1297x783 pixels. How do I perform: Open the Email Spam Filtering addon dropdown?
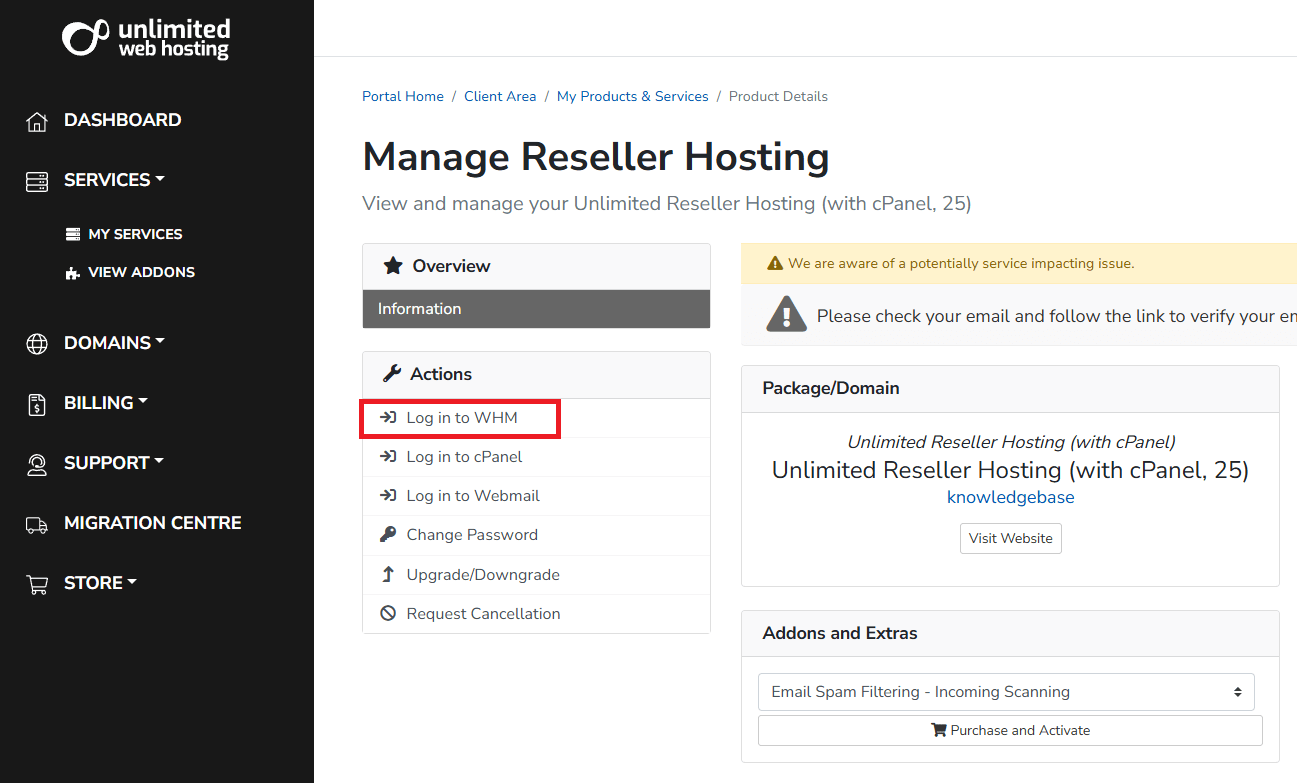tap(1006, 692)
